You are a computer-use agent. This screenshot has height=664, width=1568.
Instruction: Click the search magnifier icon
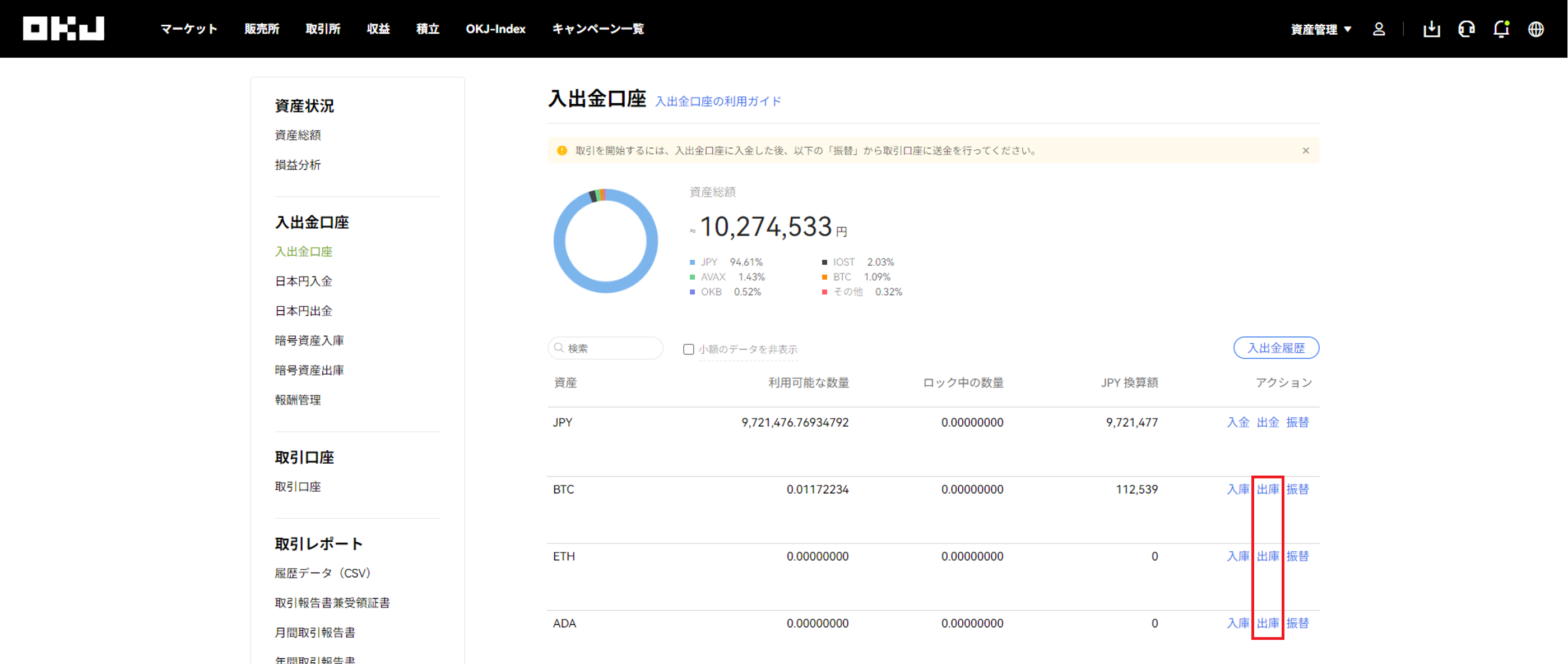559,348
